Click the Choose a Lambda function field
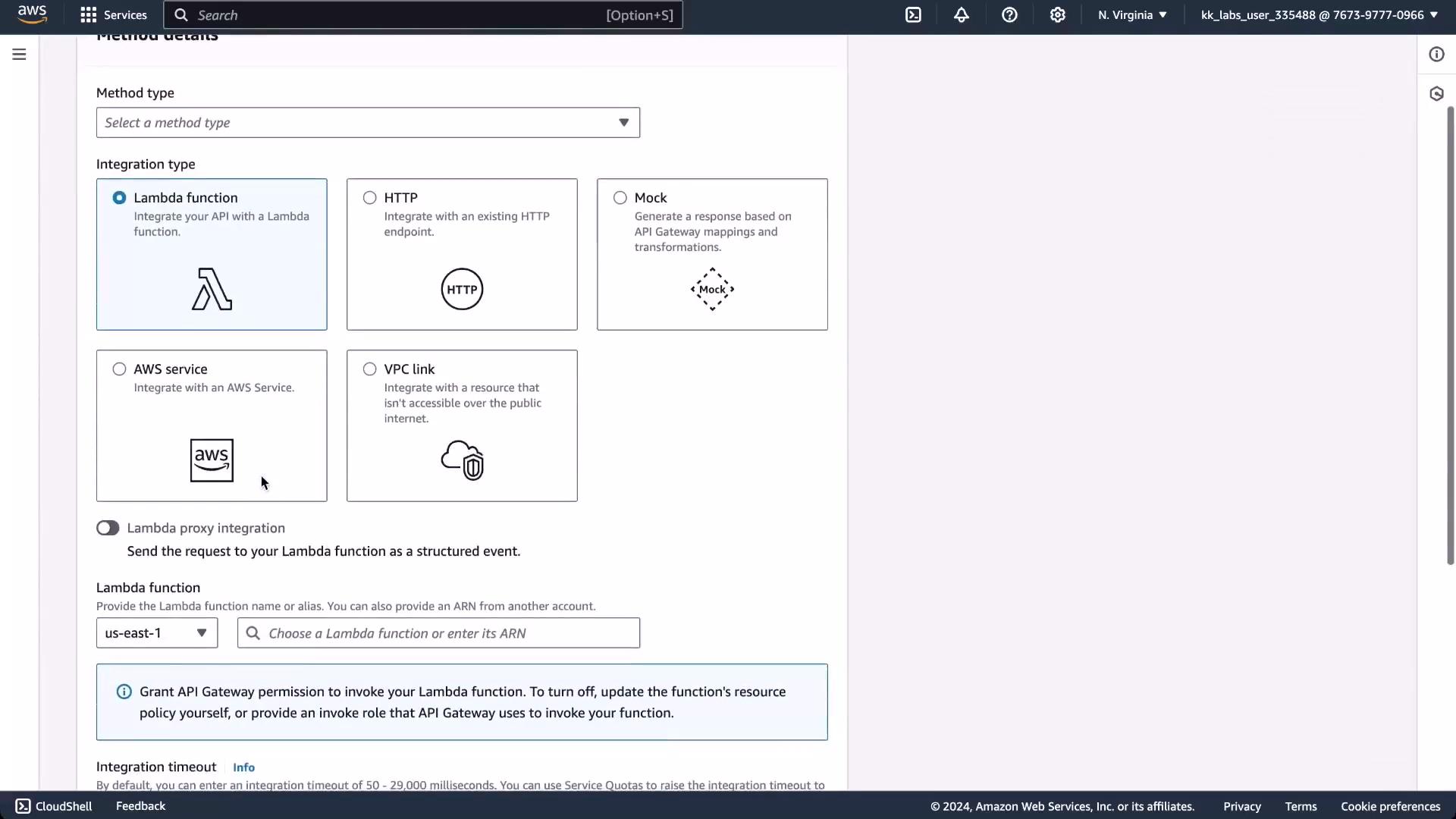The width and height of the screenshot is (1456, 819). (438, 633)
